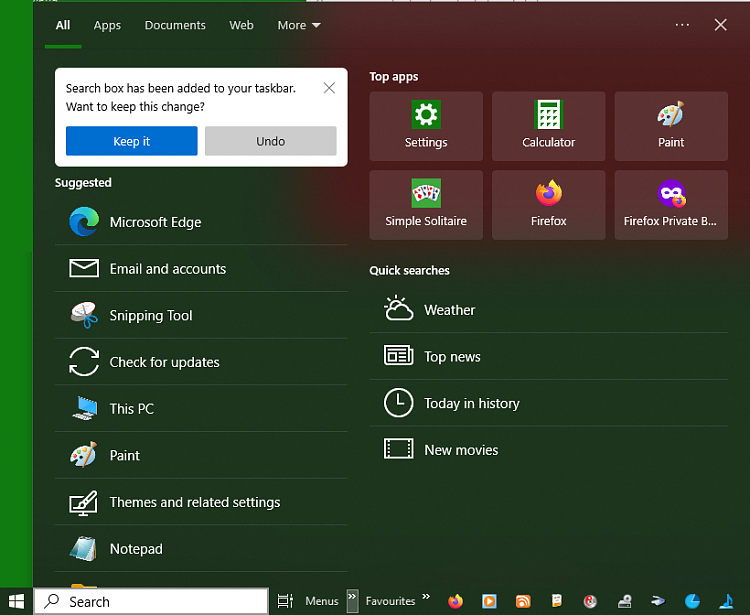Open the Windows Start button
This screenshot has height=615, width=750.
point(16,601)
